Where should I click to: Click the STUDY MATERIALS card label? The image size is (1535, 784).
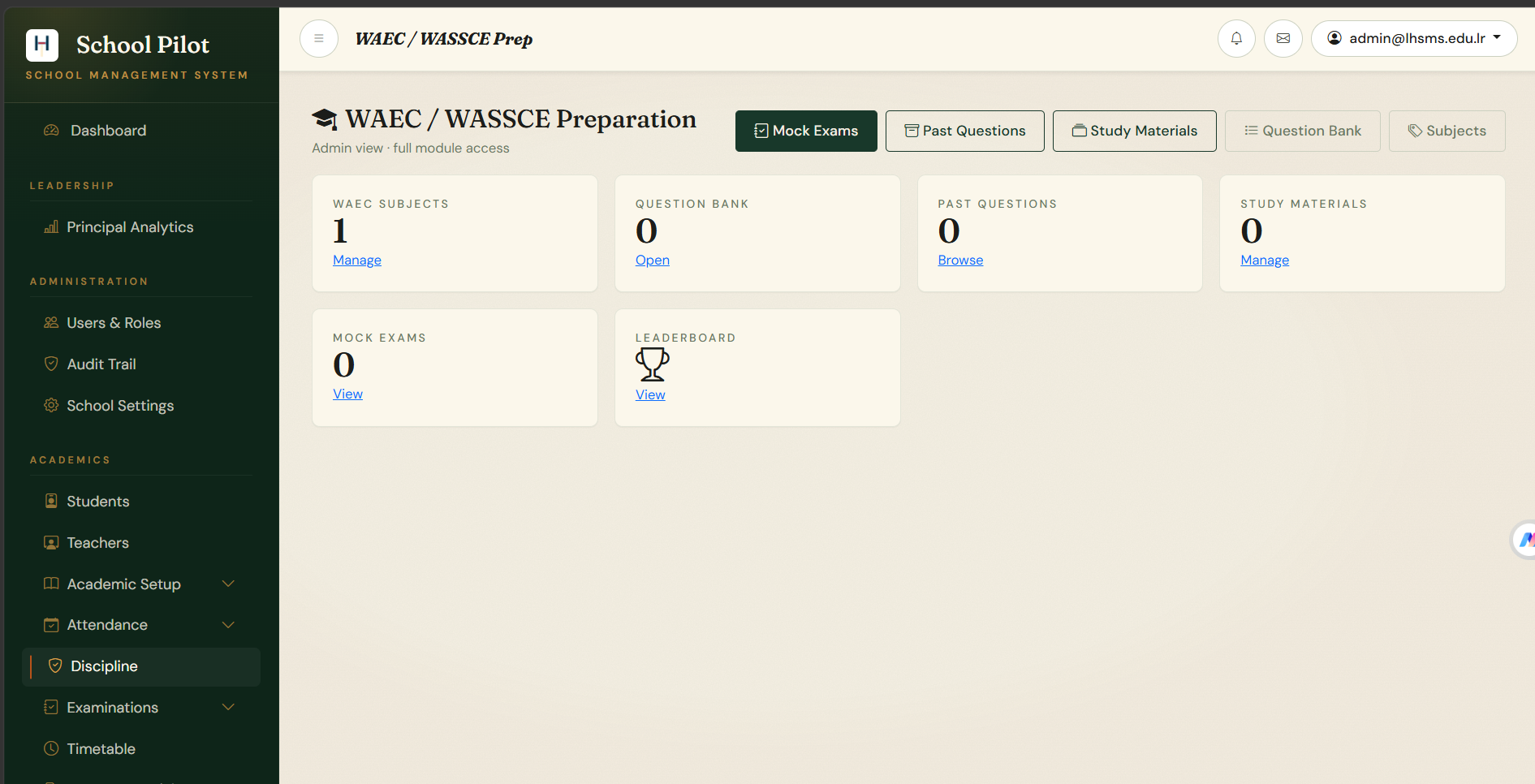[1304, 204]
